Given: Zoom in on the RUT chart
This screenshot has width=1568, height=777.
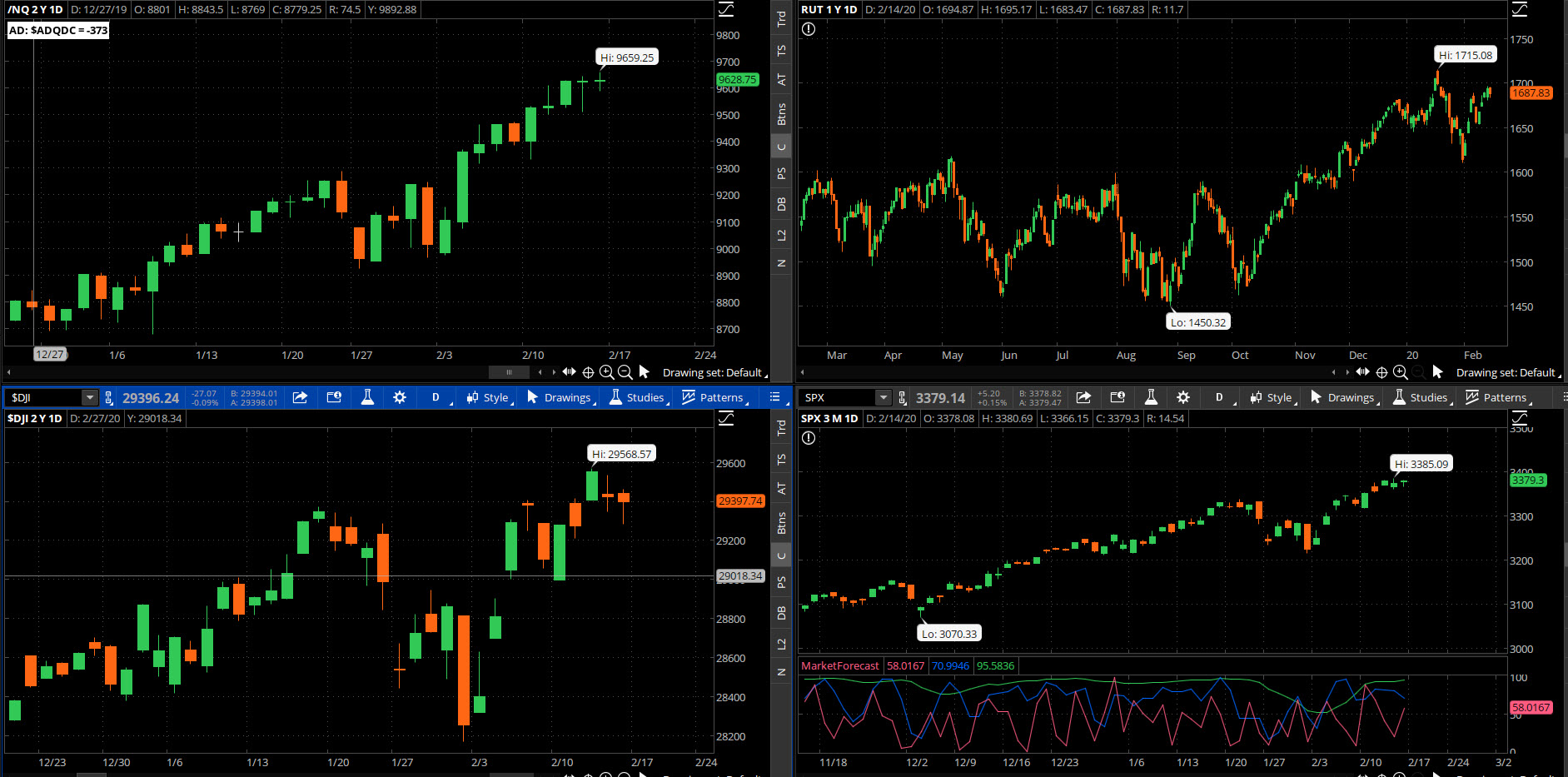Looking at the screenshot, I should click(x=1401, y=372).
